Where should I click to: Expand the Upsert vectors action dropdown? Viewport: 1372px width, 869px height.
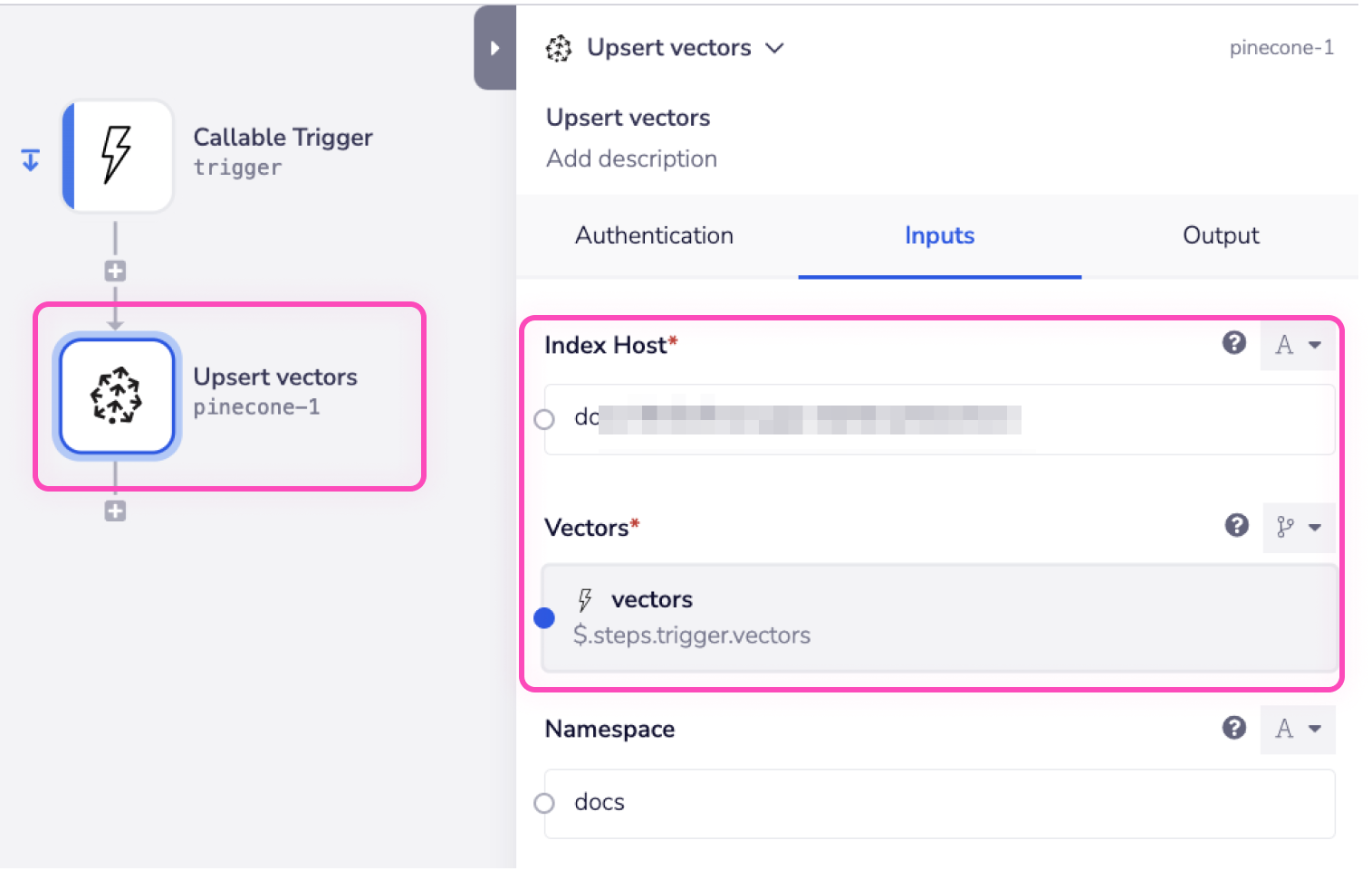point(774,48)
